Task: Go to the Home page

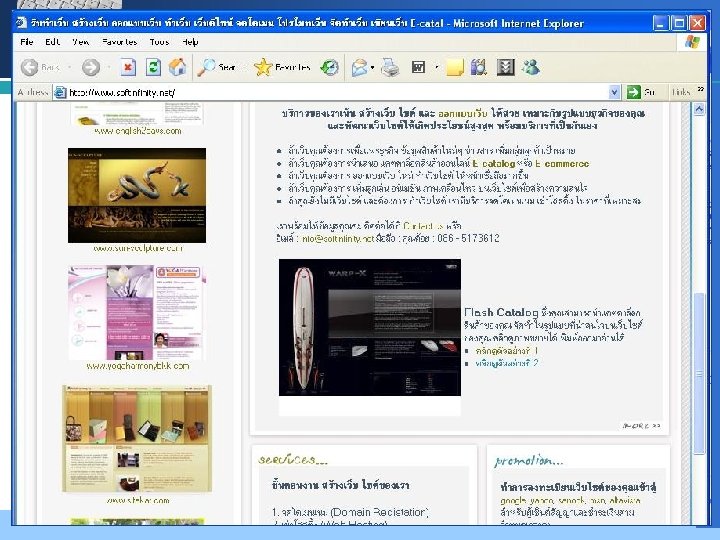Action: tap(177, 68)
